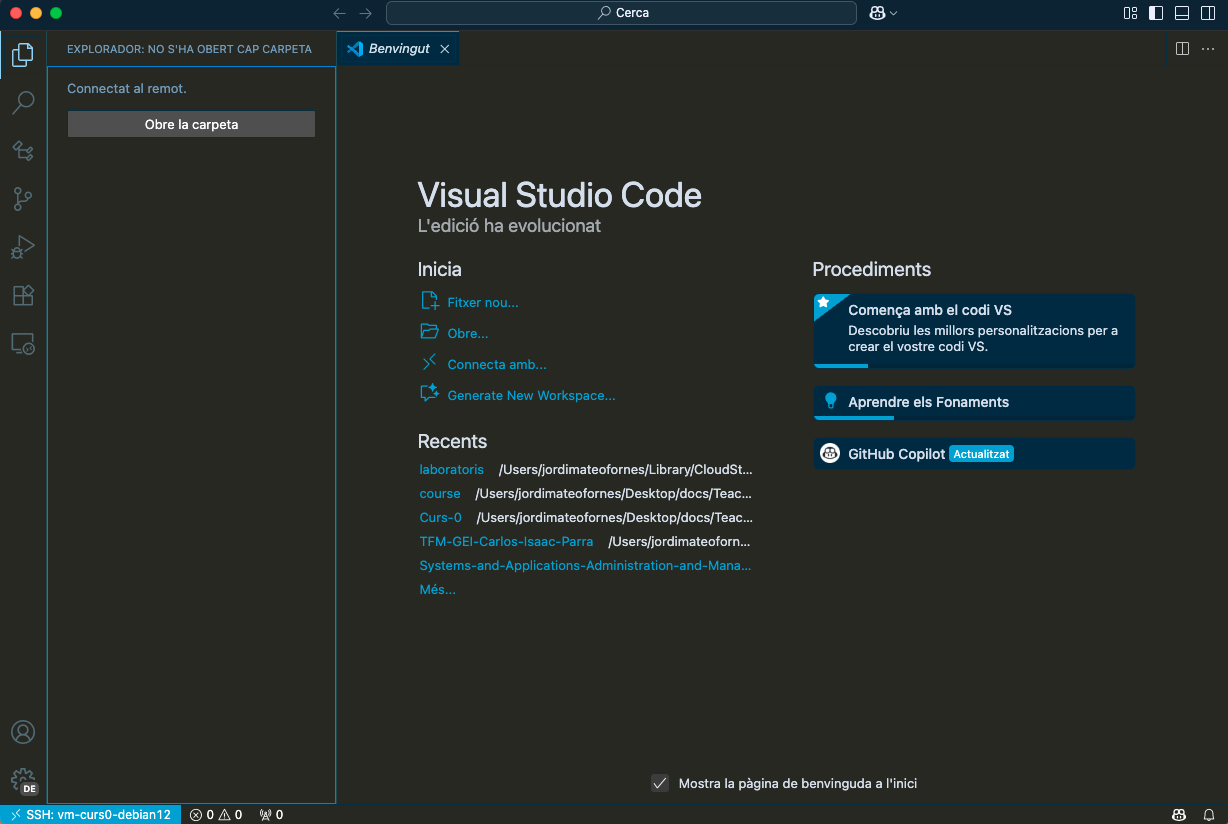The image size is (1228, 824).
Task: Toggle the primary side bar
Action: pos(1156,13)
